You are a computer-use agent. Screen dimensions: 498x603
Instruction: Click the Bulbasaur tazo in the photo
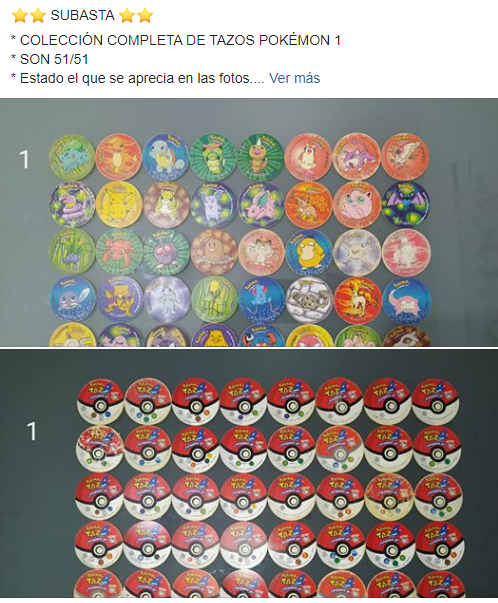(72, 157)
